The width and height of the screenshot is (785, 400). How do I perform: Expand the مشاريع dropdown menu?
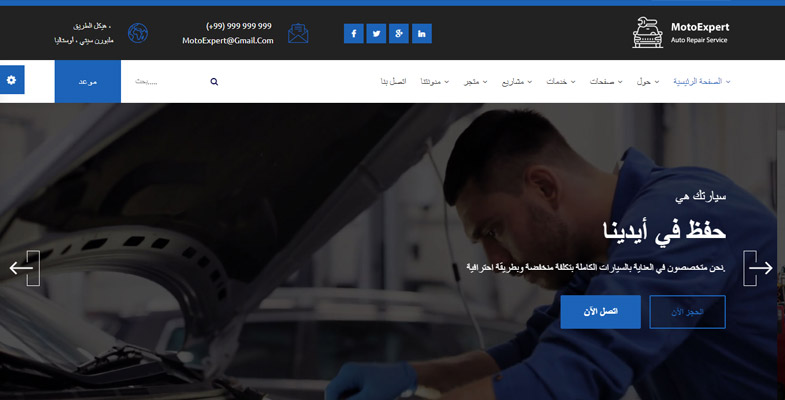(514, 81)
